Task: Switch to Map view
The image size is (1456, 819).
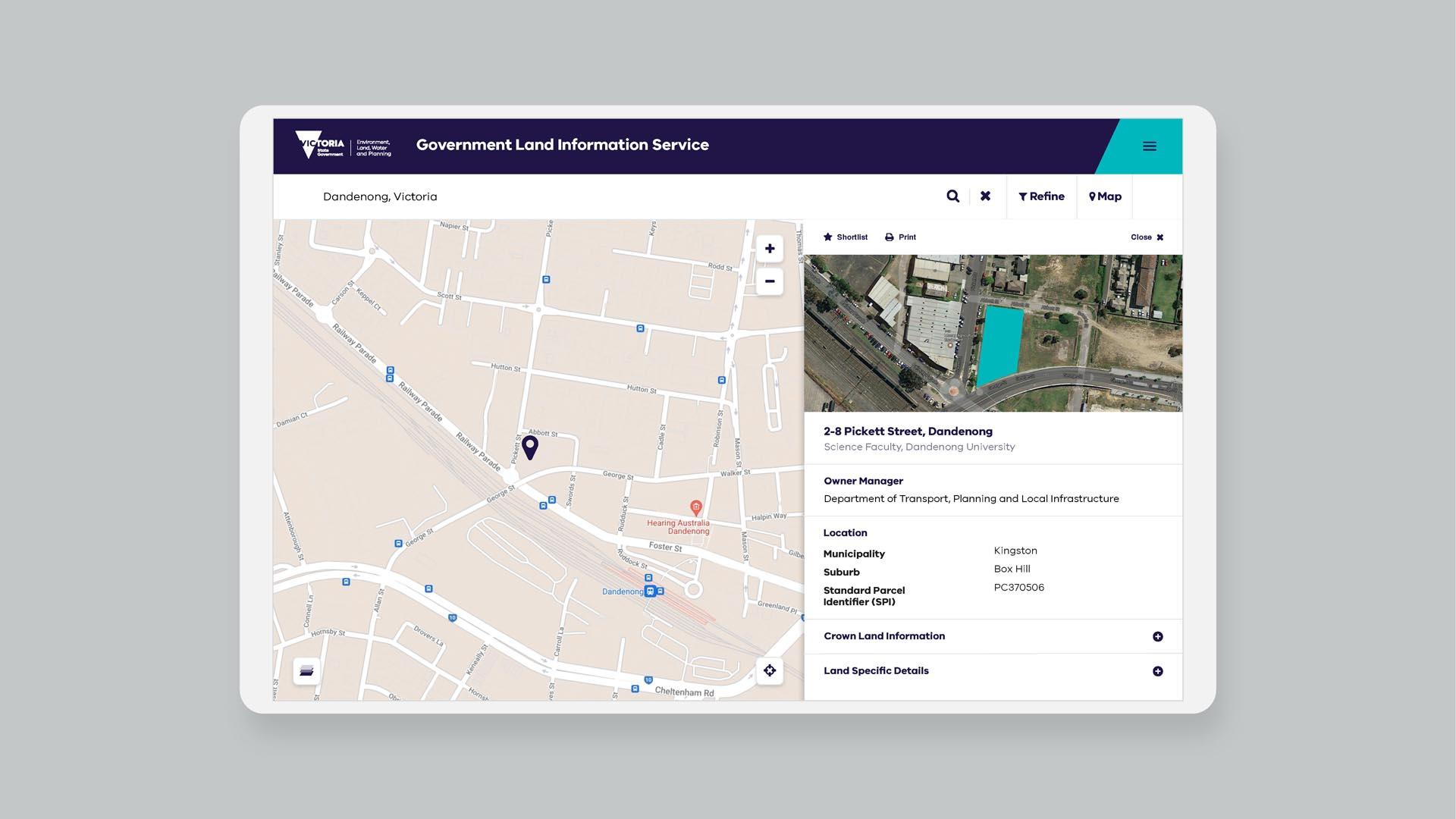Action: (1105, 196)
